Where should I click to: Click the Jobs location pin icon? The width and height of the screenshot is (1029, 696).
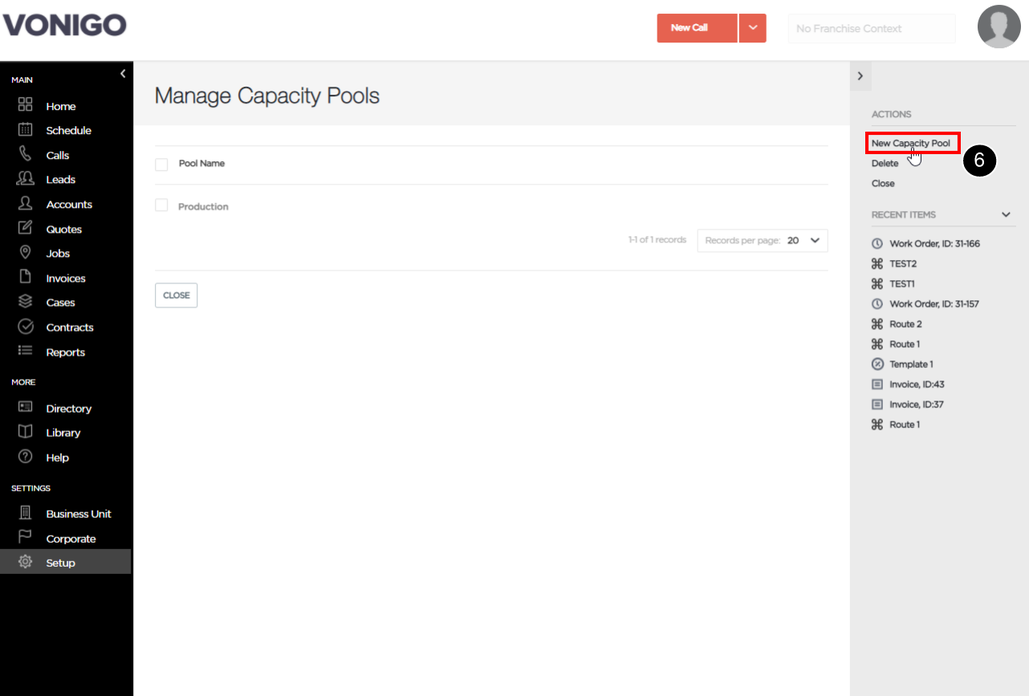(x=25, y=253)
